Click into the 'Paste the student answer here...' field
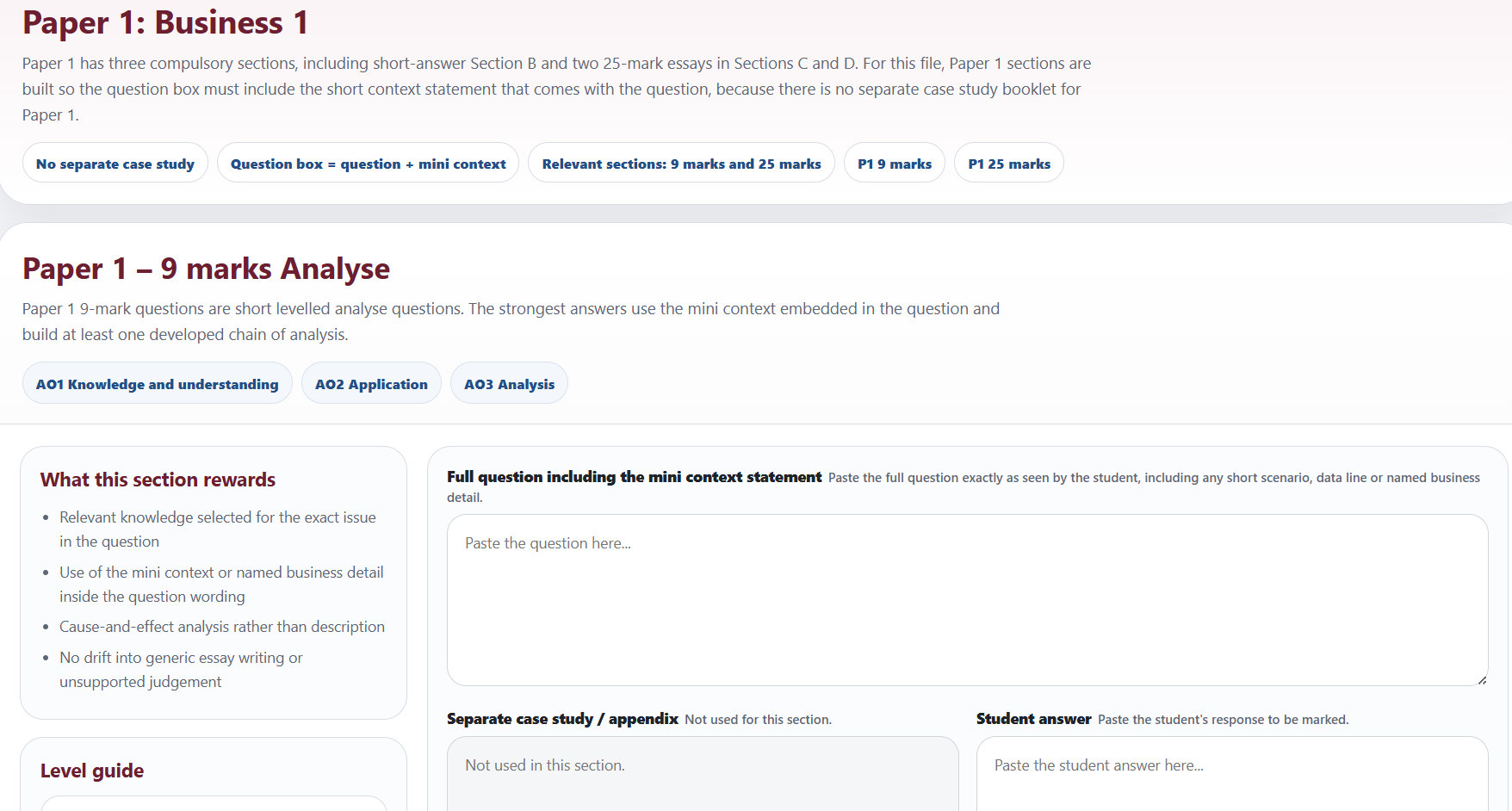 coord(1231,775)
